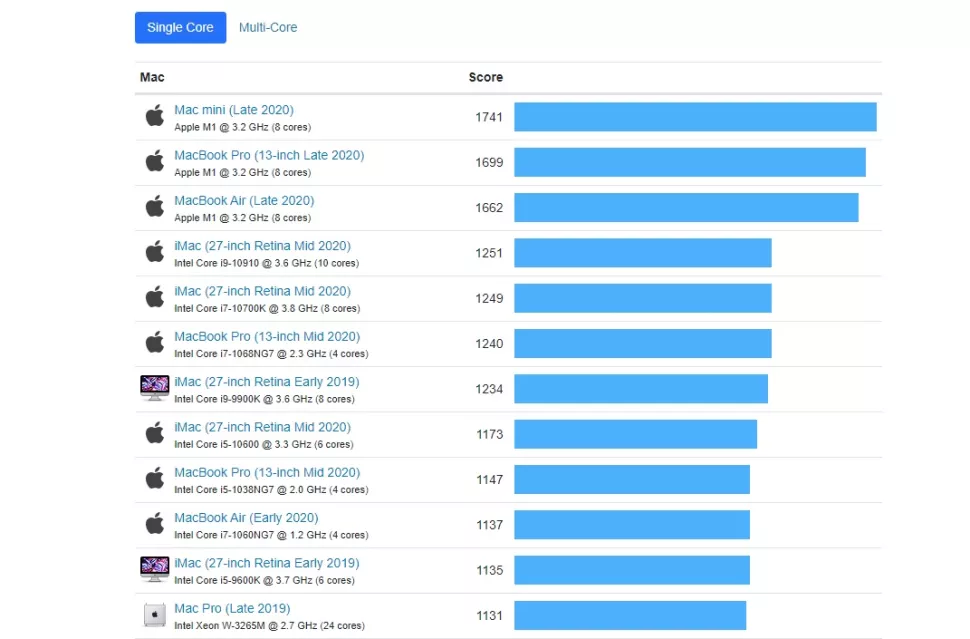Click iMac thumbnail in the i5-9600K row

point(155,569)
